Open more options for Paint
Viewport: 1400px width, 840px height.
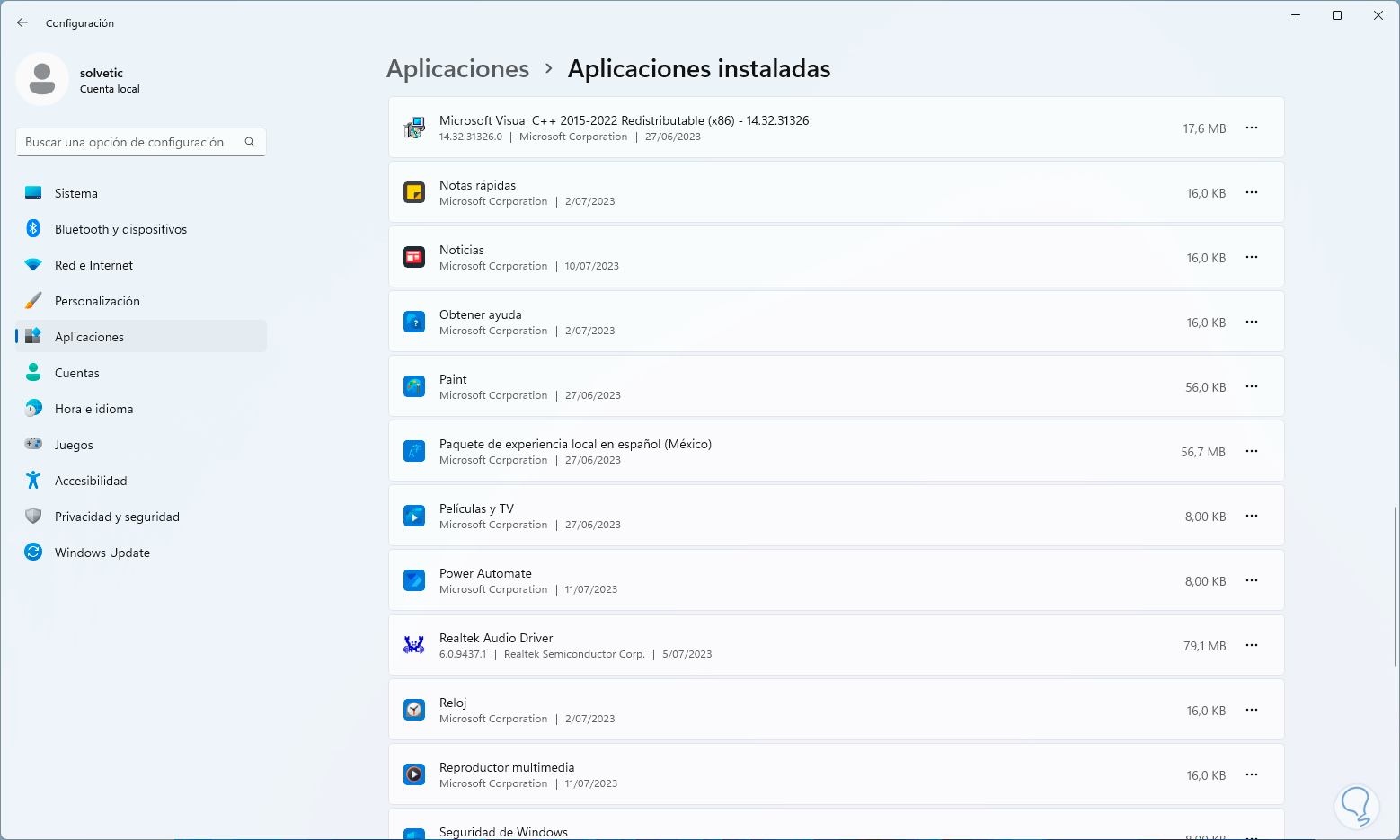(x=1252, y=387)
